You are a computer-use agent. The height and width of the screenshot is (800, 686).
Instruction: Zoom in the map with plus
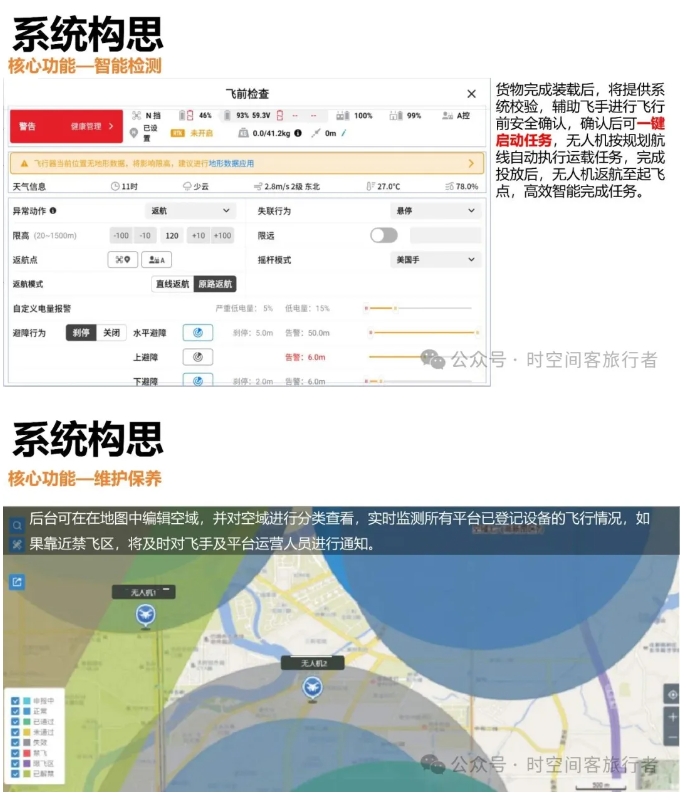[672, 717]
